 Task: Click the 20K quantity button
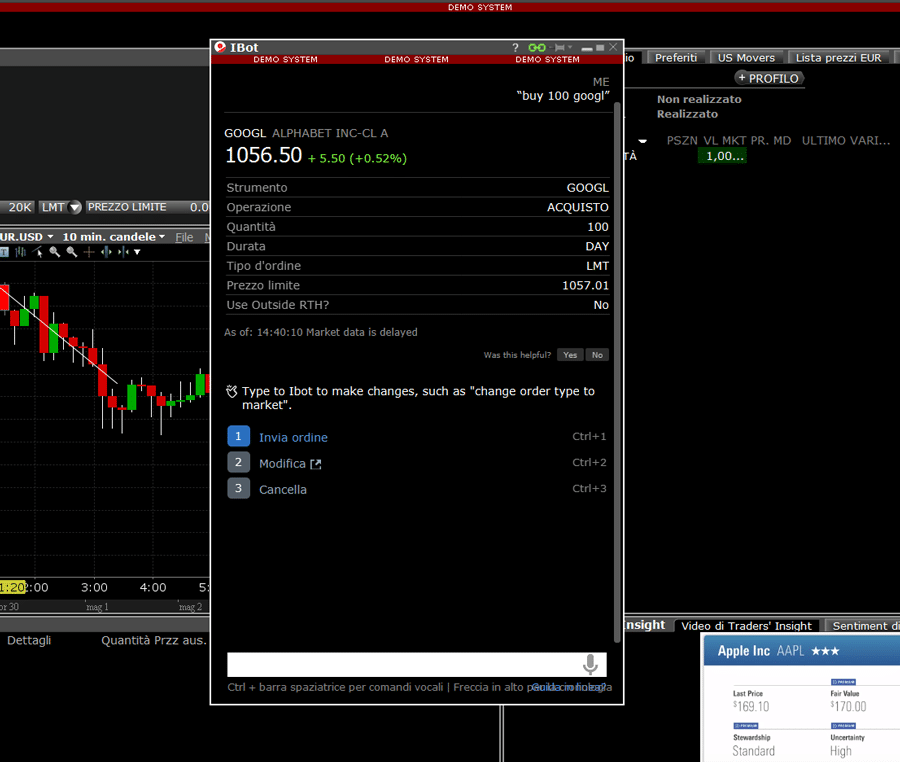(x=19, y=207)
